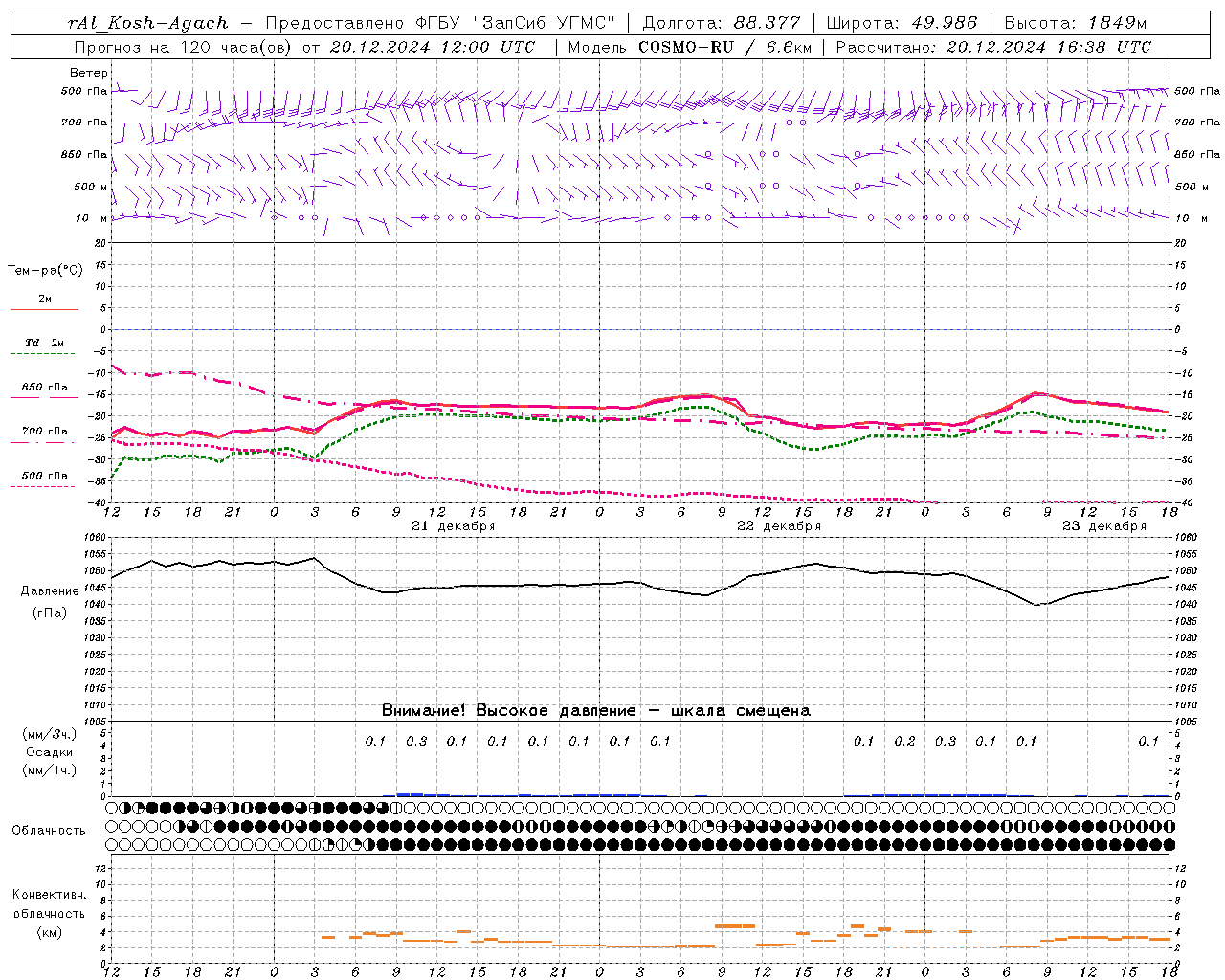Screen dimensions: 1225x980
Task: Click the (км) unit under convective cloudiness
Action: tap(49, 932)
